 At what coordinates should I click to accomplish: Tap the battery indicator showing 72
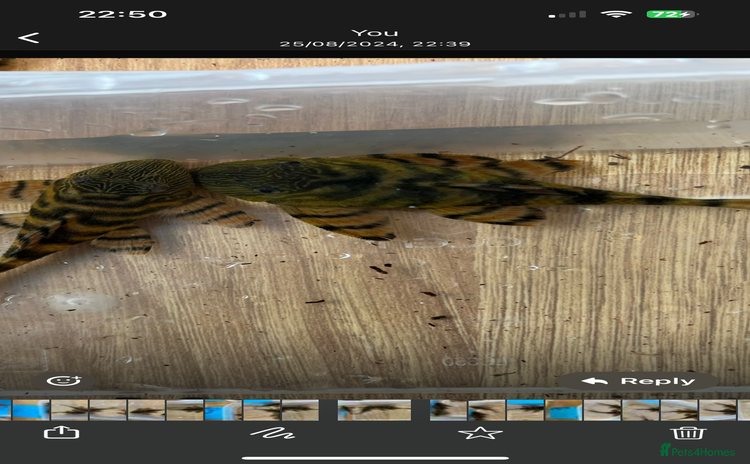point(672,14)
